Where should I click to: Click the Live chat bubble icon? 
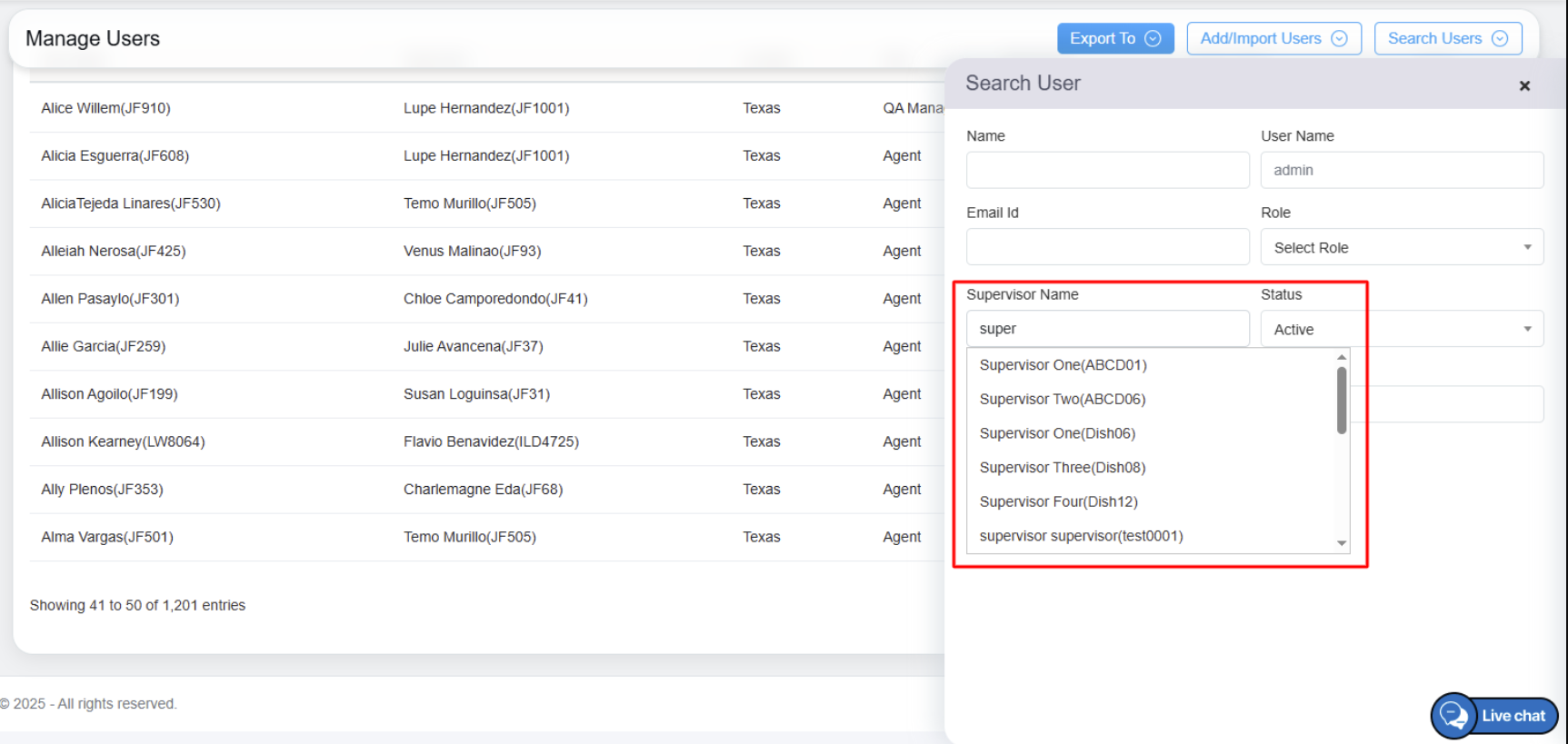click(1454, 716)
